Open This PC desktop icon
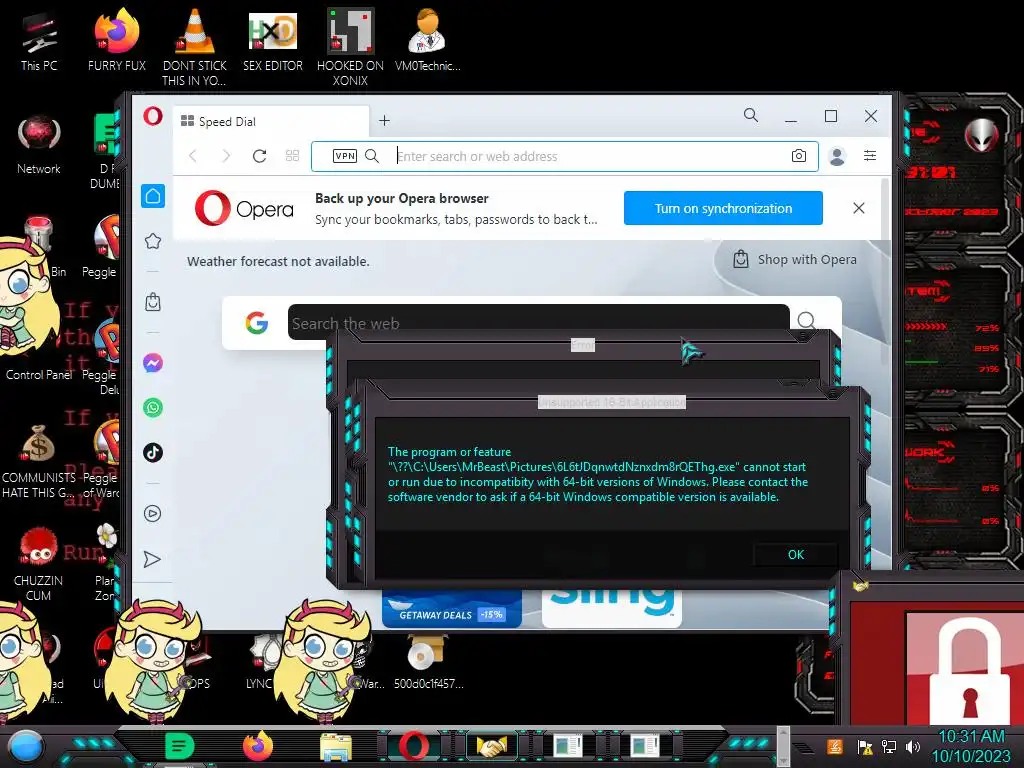This screenshot has height=768, width=1024. click(39, 42)
